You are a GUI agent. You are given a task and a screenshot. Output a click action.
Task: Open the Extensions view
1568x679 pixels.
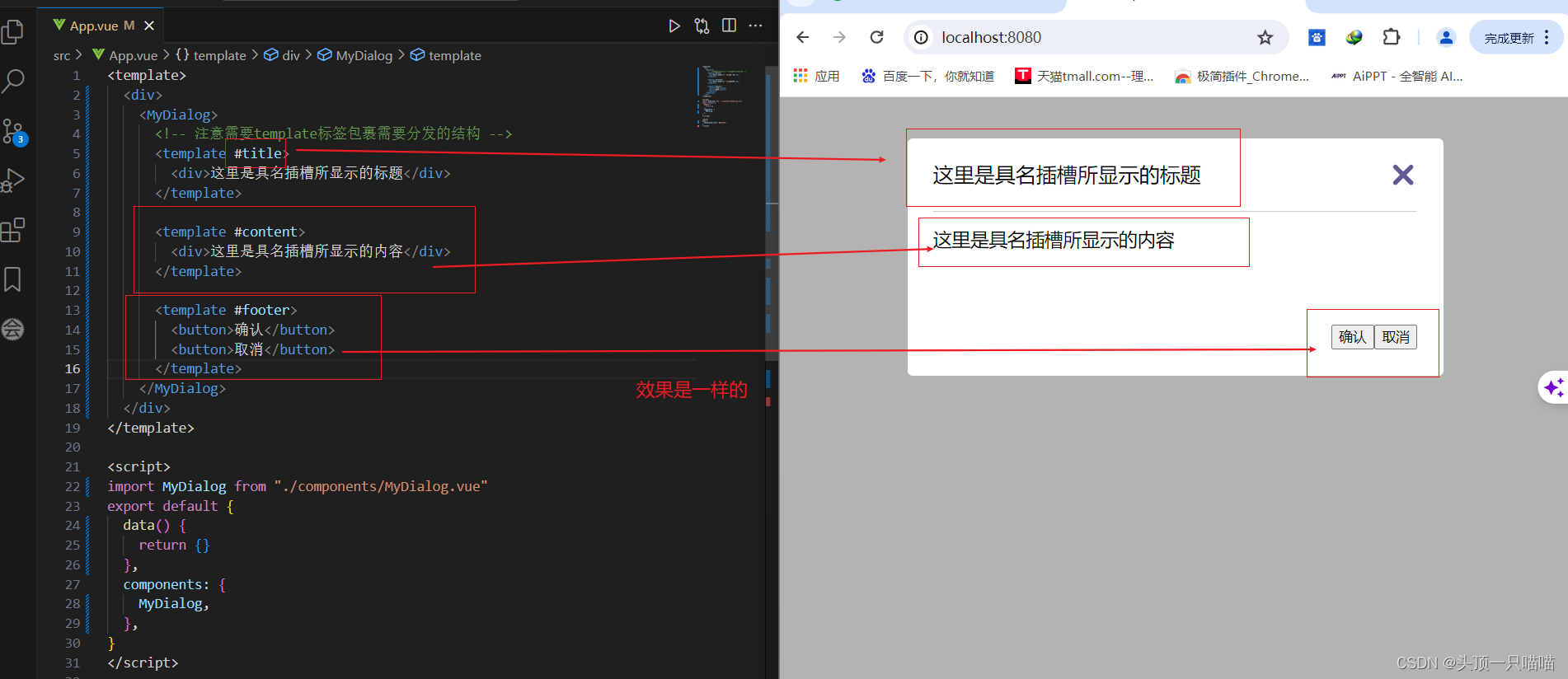pos(13,230)
